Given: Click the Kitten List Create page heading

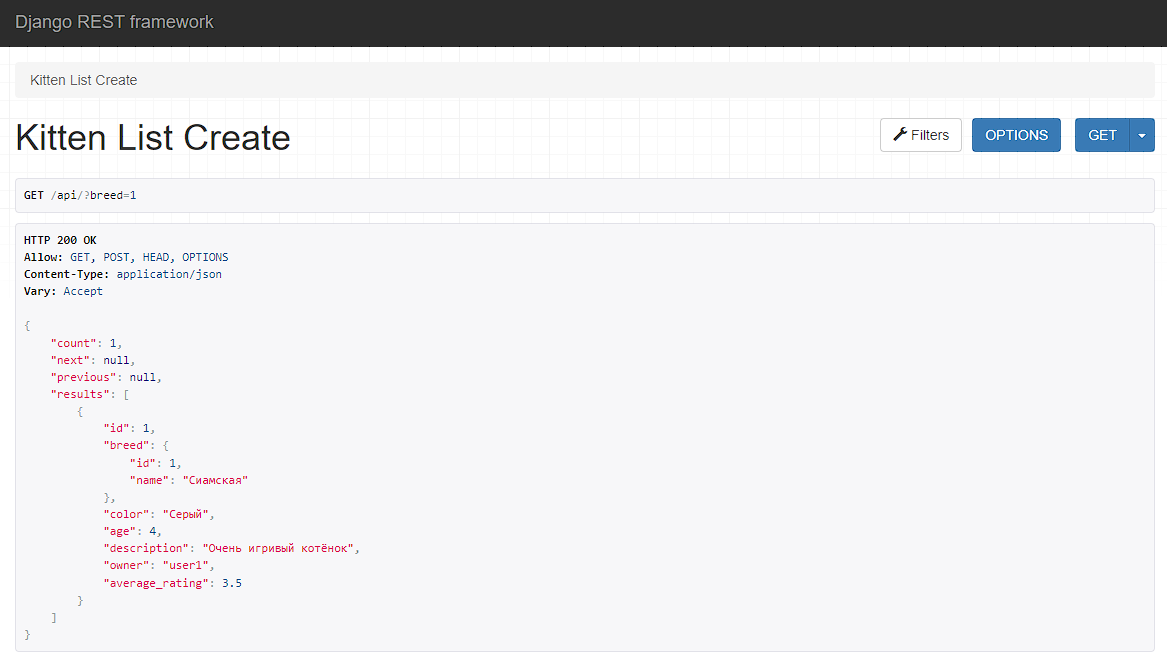Looking at the screenshot, I should (153, 138).
